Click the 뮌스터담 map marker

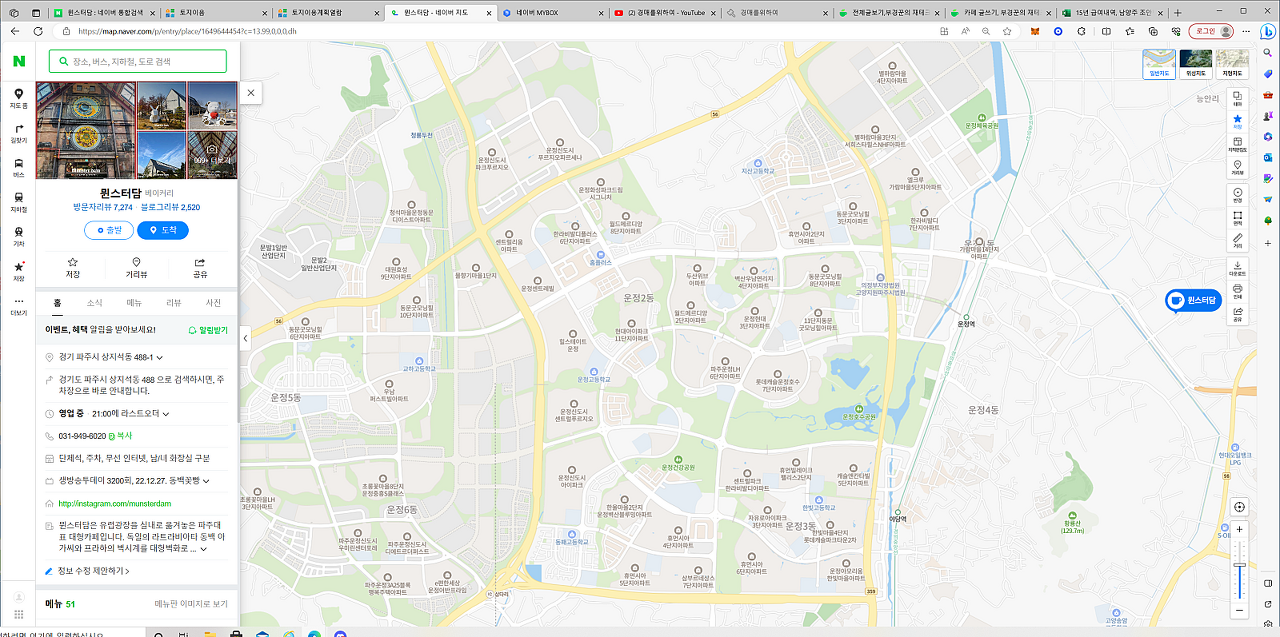(1193, 300)
